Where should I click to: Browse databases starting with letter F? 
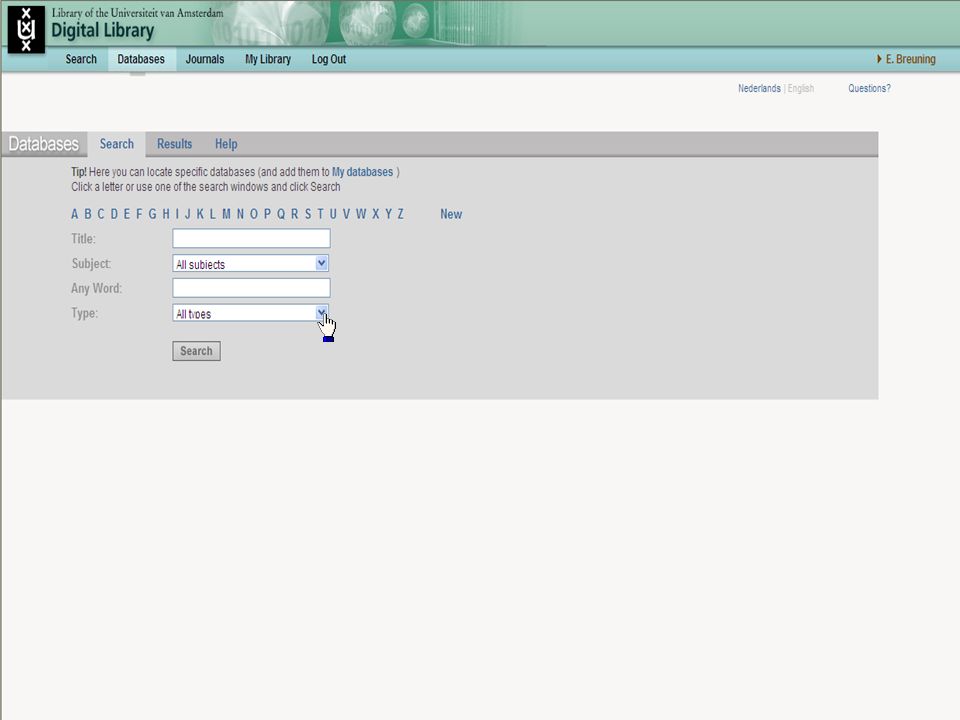tap(139, 214)
